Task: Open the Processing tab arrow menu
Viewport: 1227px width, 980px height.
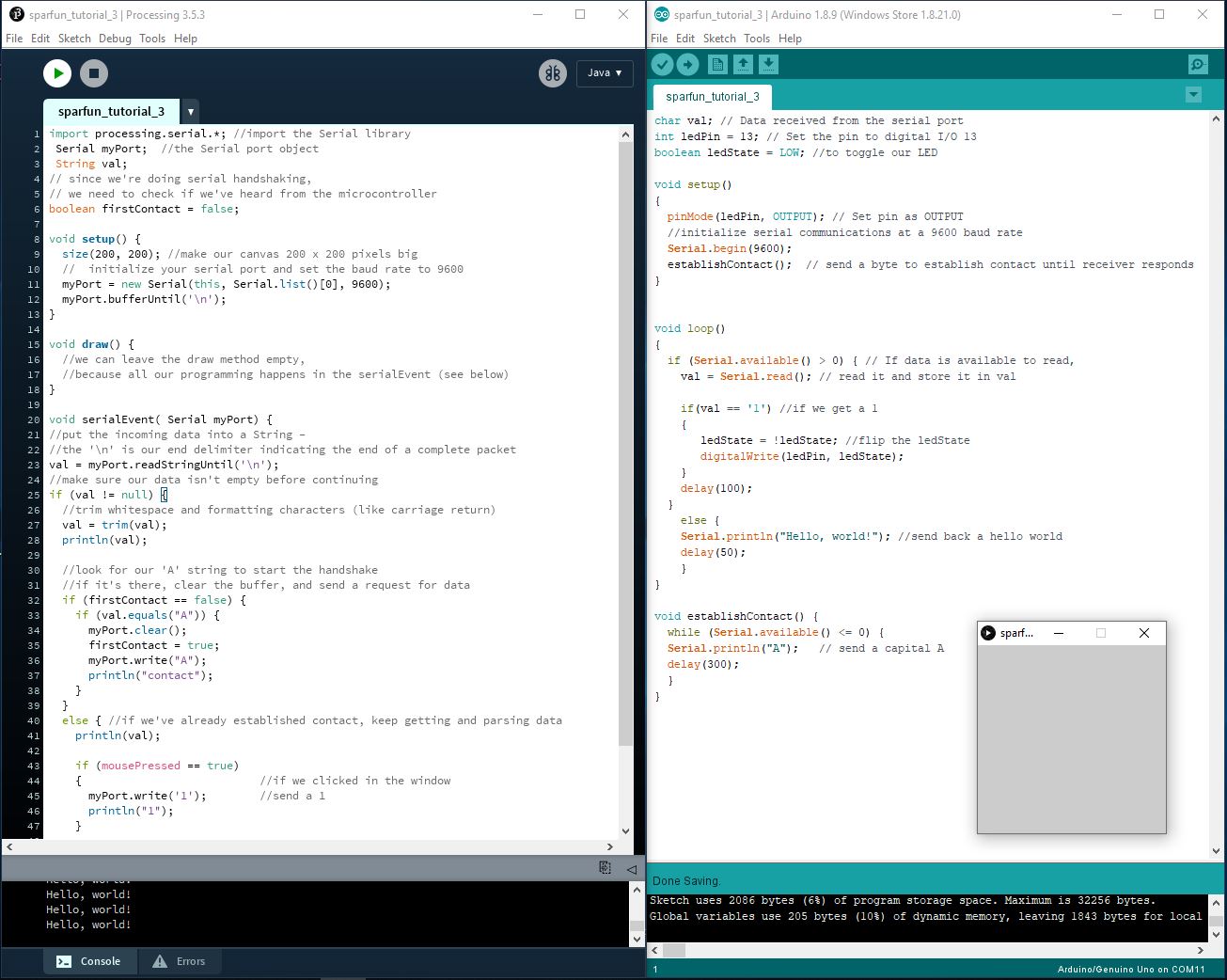Action: click(191, 111)
